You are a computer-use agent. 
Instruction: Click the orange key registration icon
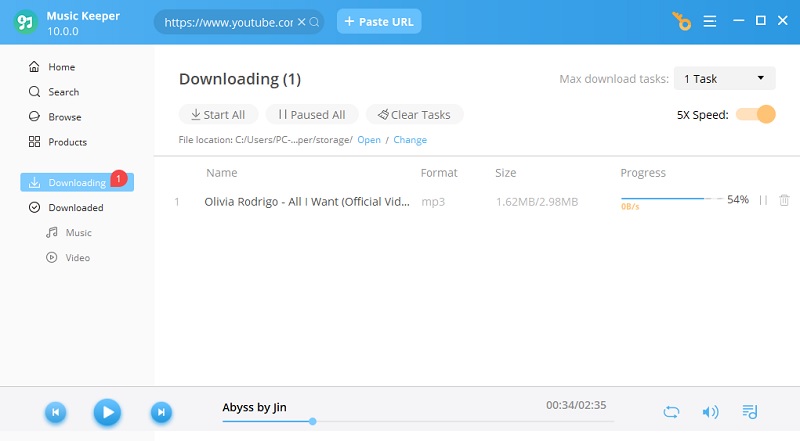682,21
